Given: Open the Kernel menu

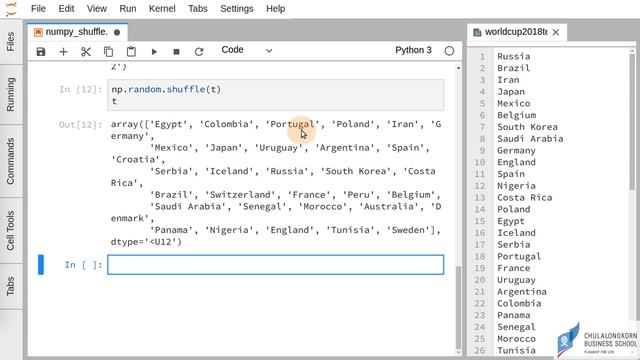Looking at the screenshot, I should pos(162,9).
